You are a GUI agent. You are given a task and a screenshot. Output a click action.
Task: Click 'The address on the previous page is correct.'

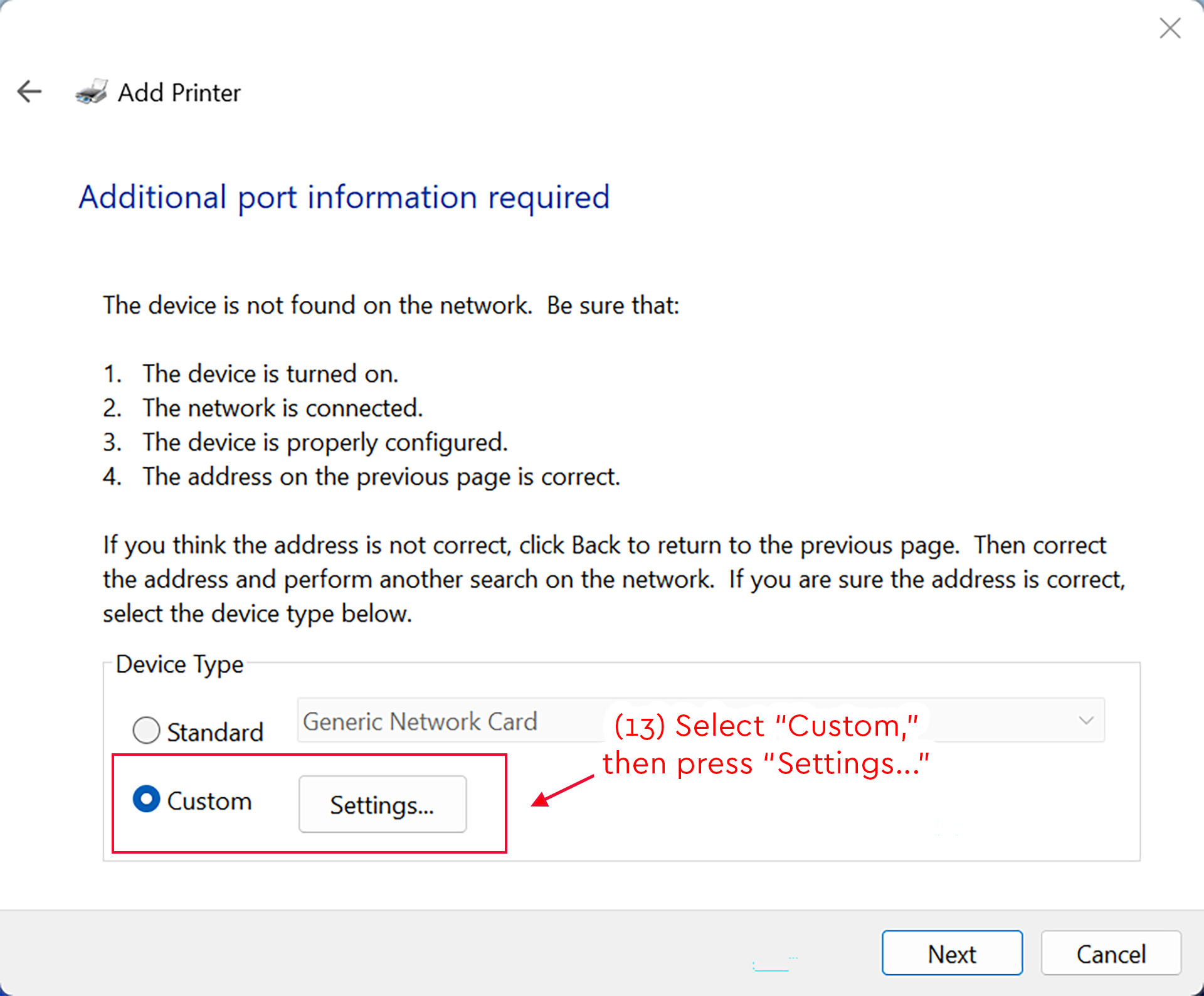[x=381, y=477]
